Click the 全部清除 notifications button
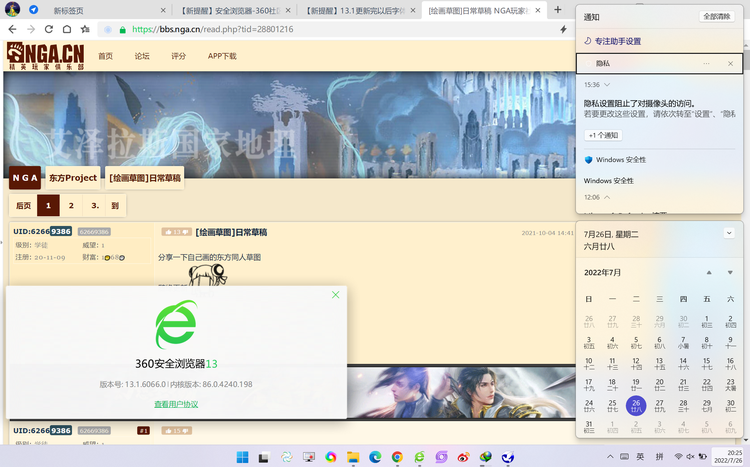750x467 pixels. pos(717,16)
